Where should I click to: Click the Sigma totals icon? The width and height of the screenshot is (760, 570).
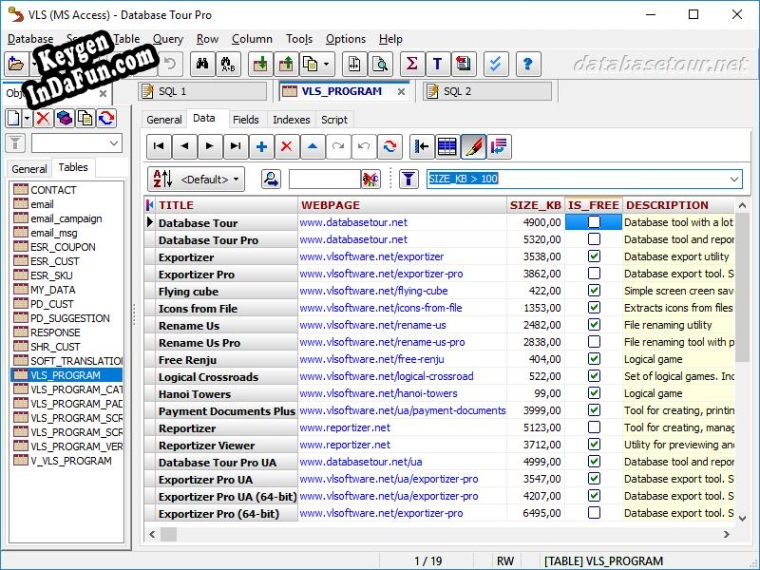[412, 63]
